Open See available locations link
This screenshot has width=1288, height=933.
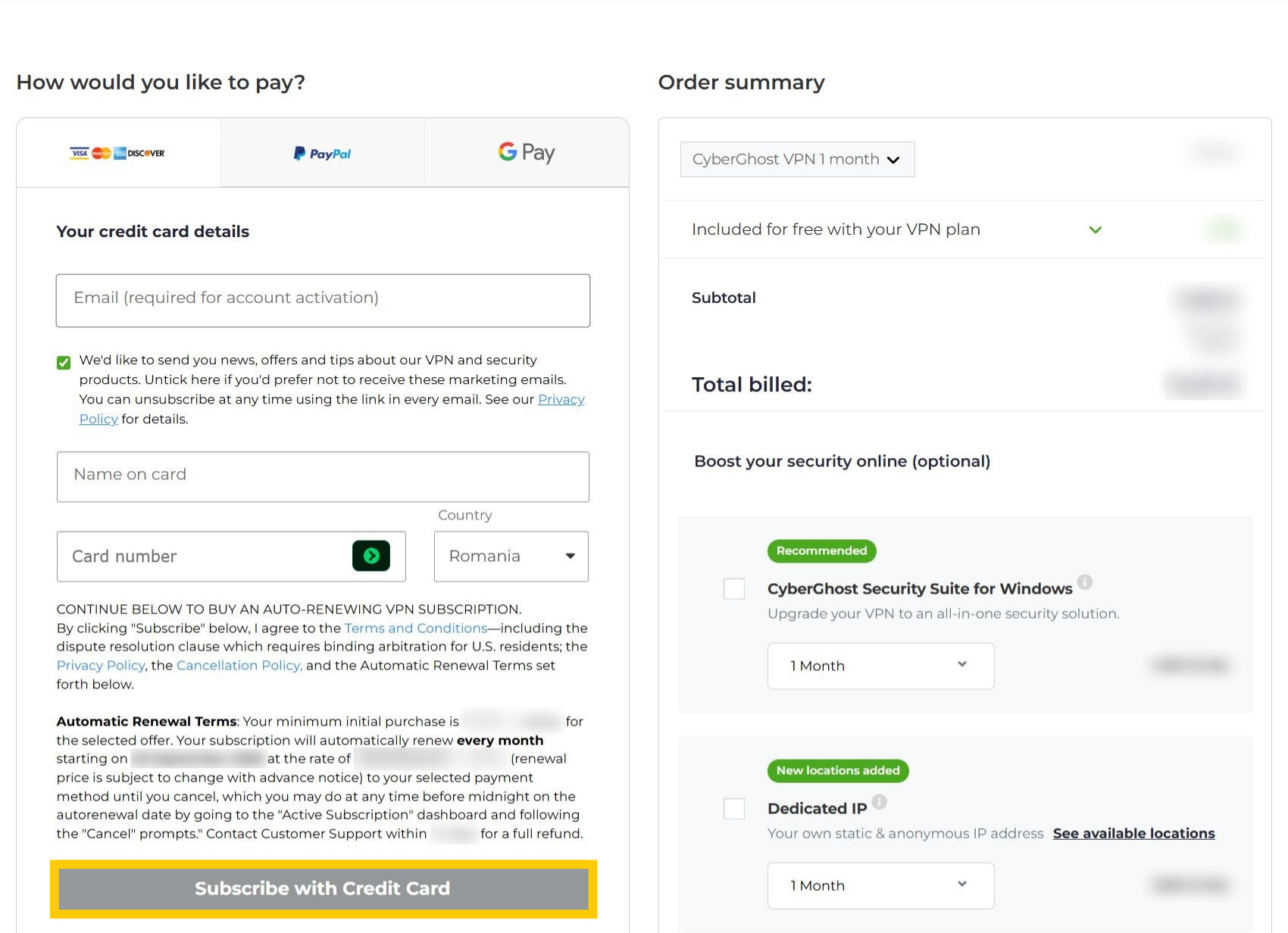pos(1133,833)
